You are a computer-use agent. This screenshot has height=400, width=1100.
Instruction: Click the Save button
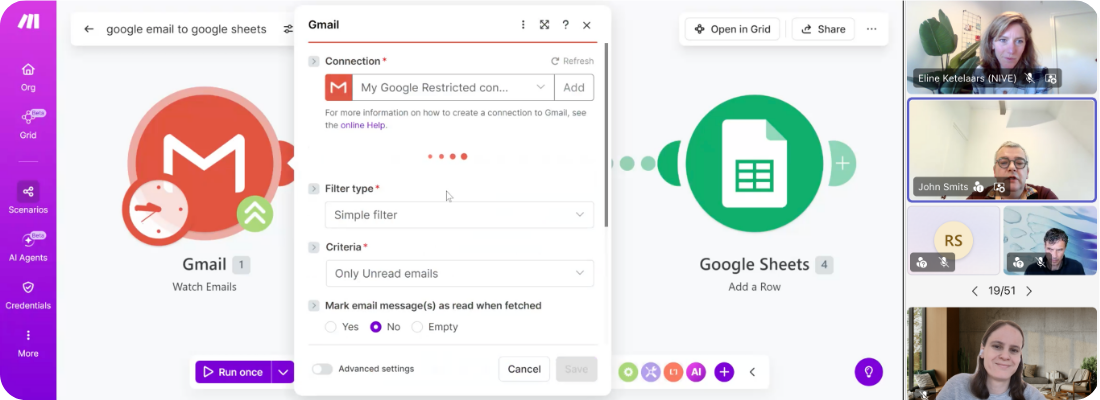(x=576, y=369)
